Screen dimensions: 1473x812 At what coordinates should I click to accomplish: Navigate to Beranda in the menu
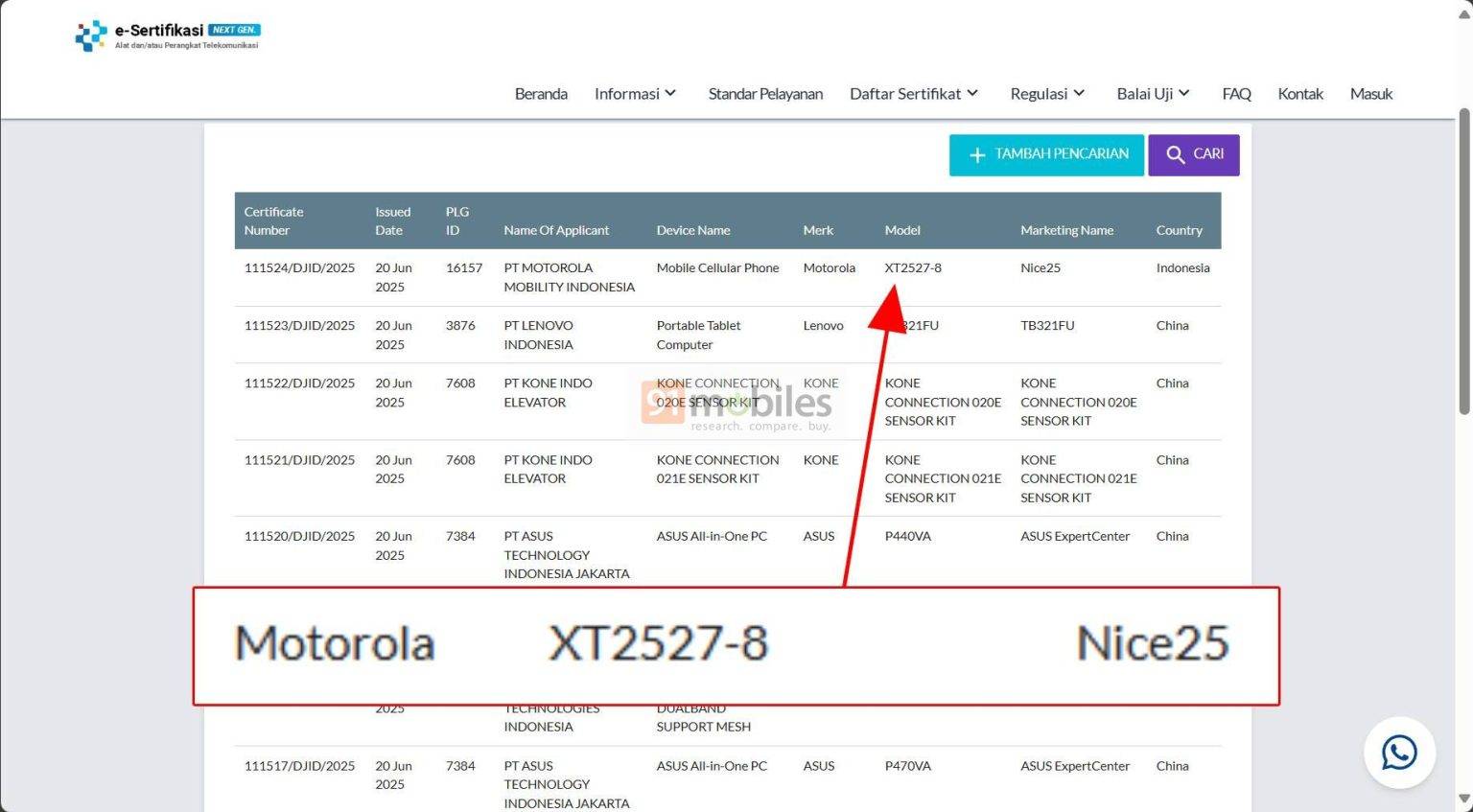[x=541, y=93]
